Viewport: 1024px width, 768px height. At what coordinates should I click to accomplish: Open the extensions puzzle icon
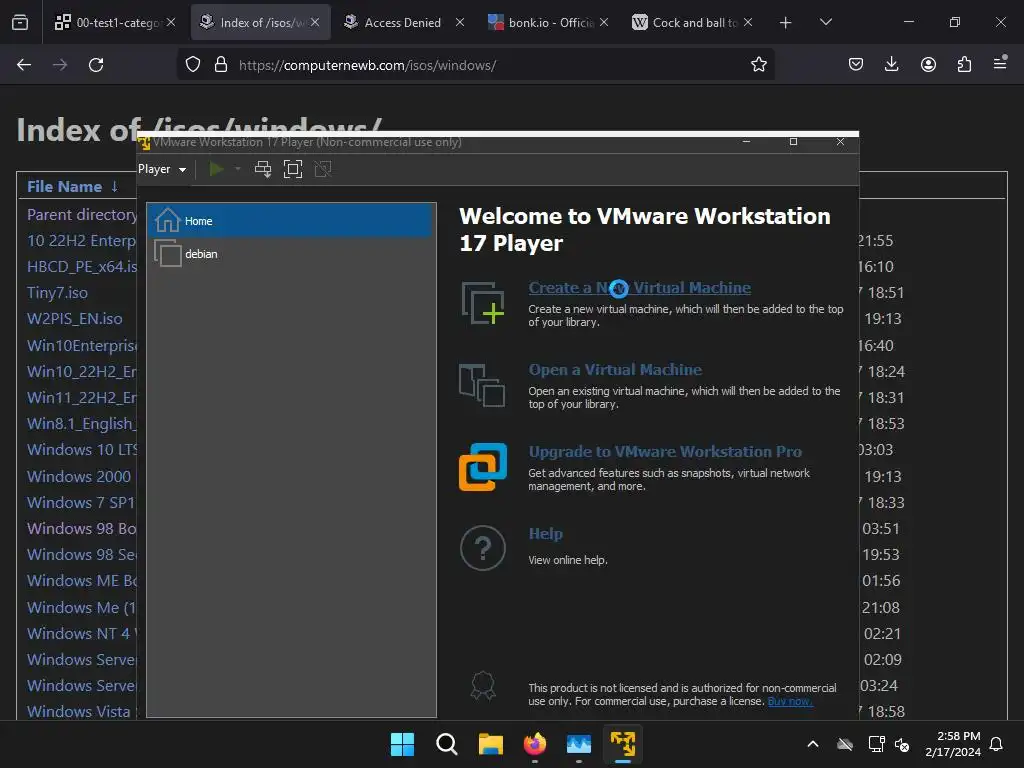tap(964, 64)
